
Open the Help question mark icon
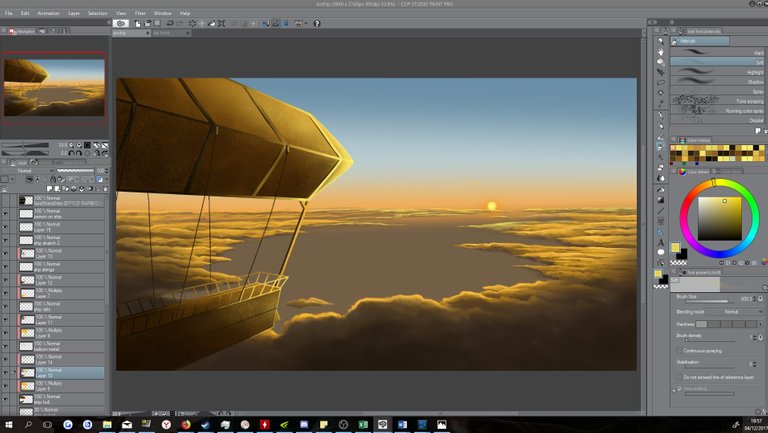[317, 22]
